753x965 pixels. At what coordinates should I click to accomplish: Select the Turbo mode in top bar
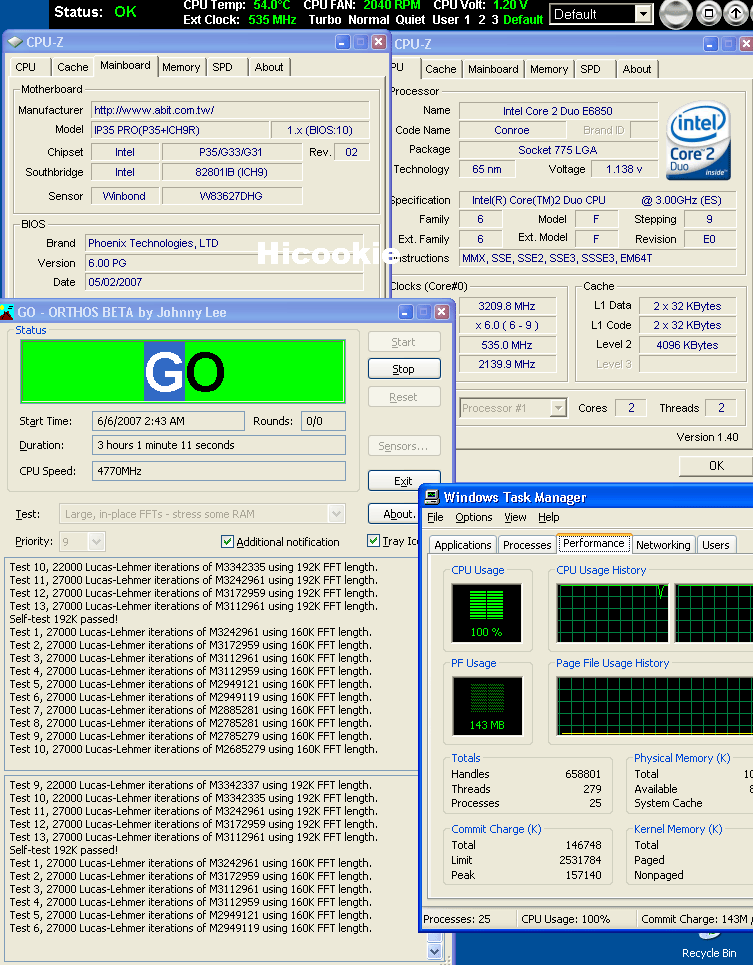click(325, 20)
